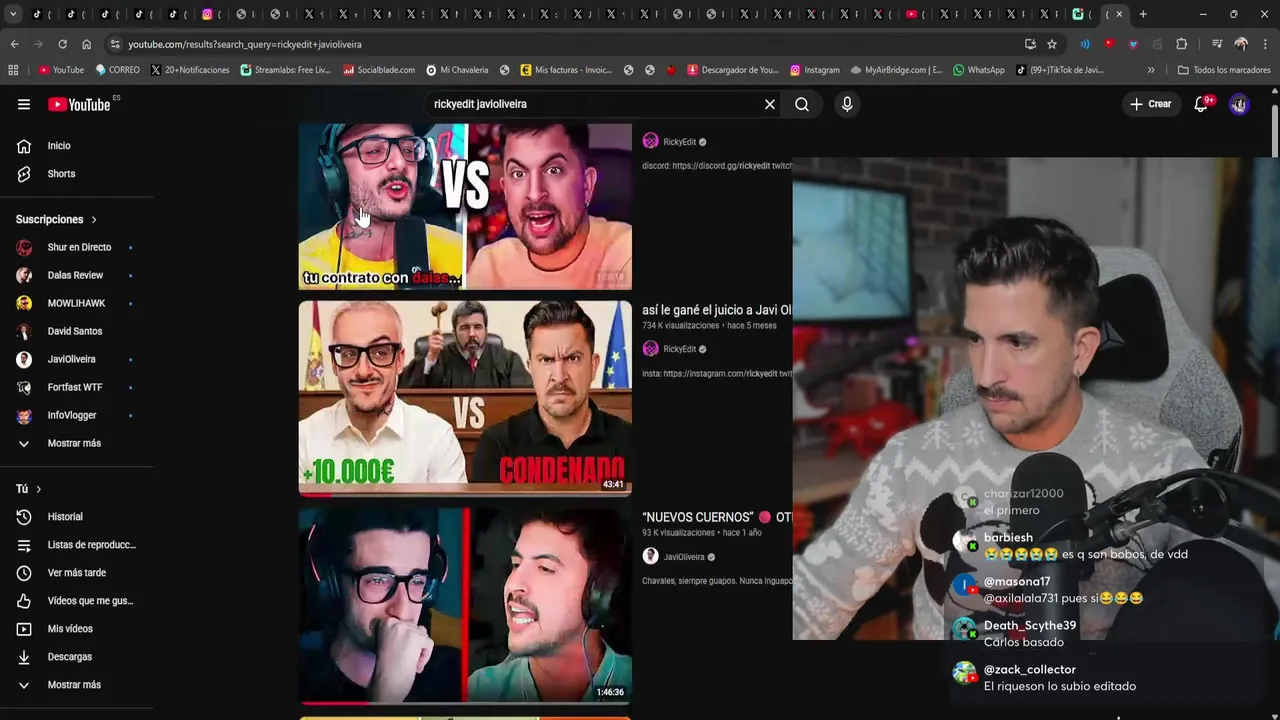
Task: Start voice search with the microphone
Action: point(847,104)
